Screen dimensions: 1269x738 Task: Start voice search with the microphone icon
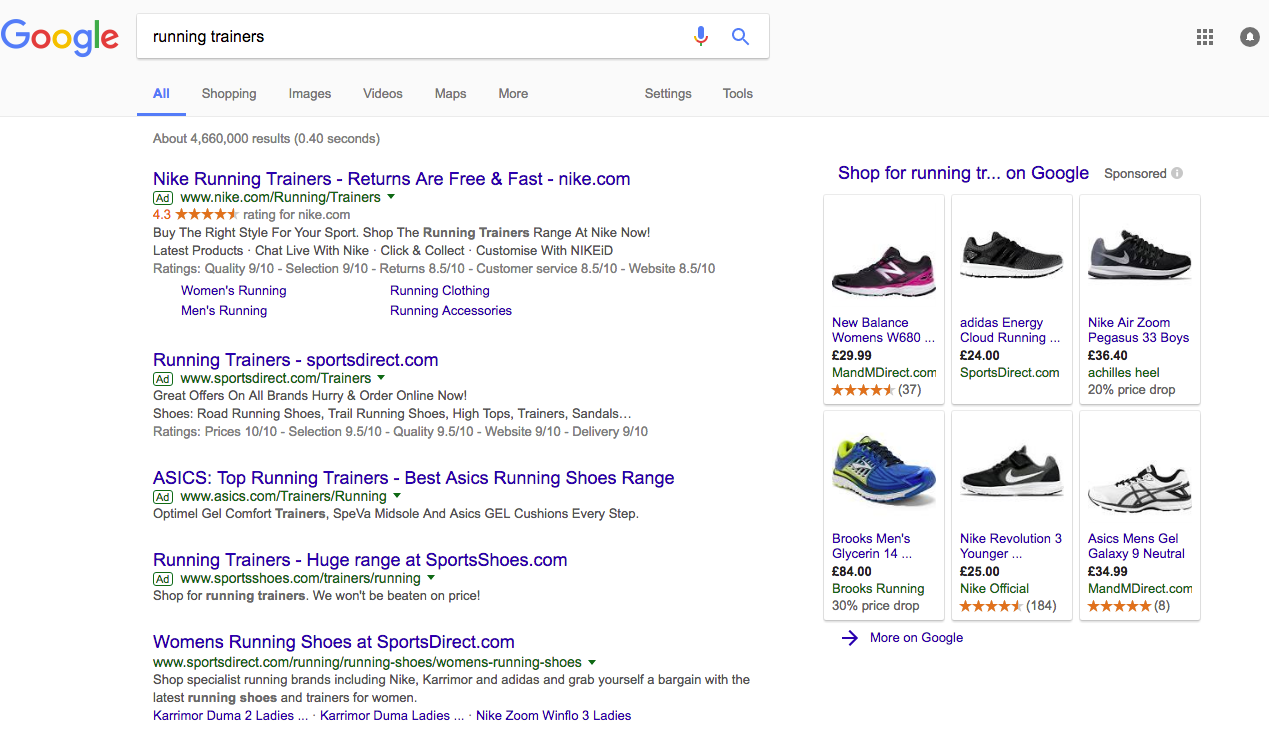tap(701, 36)
